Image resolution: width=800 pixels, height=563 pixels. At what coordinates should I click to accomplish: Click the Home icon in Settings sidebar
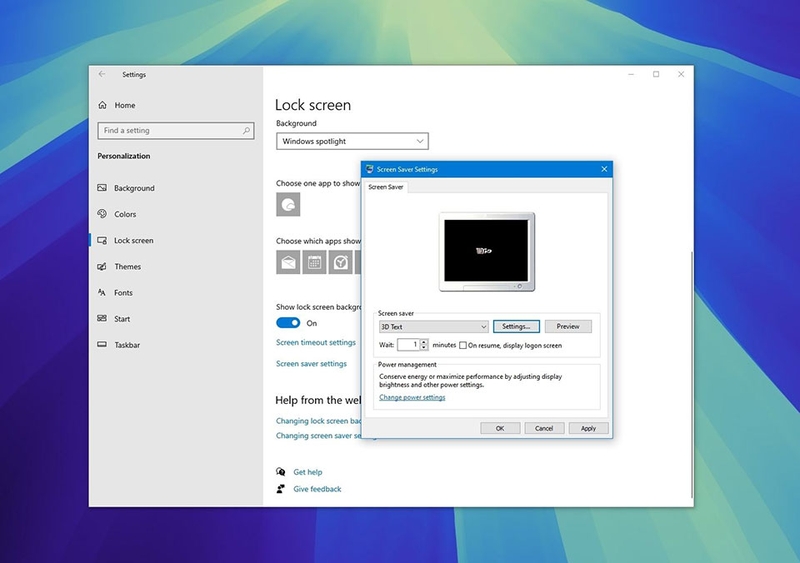[x=103, y=105]
